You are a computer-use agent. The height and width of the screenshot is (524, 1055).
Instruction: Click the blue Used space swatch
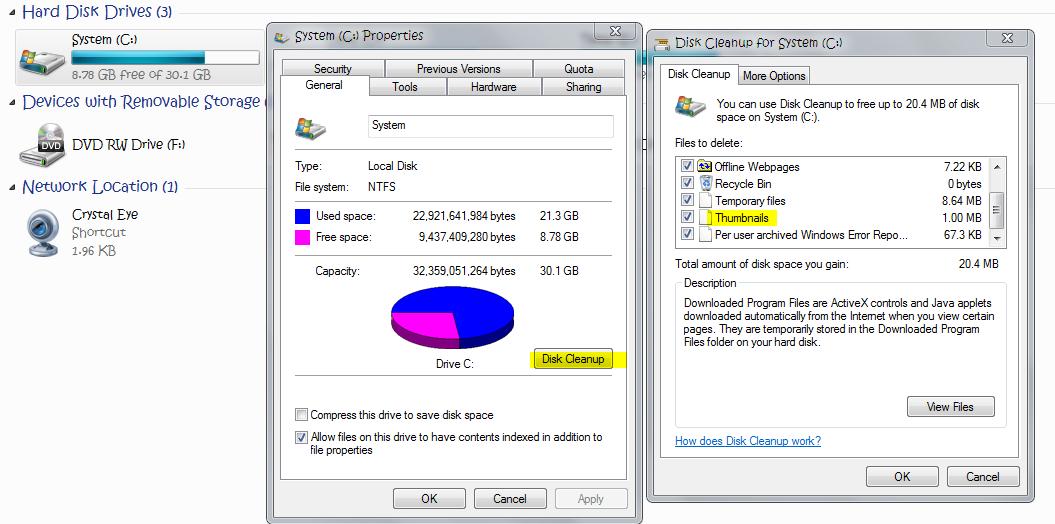click(x=304, y=216)
